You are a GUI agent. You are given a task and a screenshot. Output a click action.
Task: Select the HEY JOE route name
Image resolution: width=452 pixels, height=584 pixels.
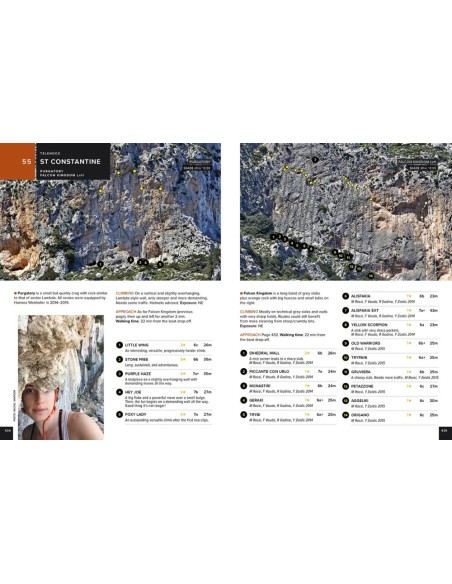133,392
